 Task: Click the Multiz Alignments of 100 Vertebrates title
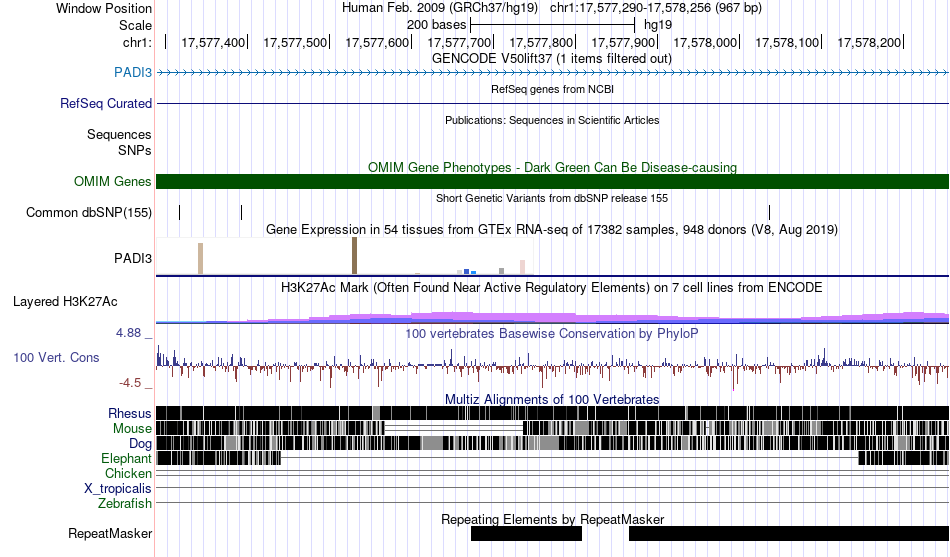(x=552, y=399)
